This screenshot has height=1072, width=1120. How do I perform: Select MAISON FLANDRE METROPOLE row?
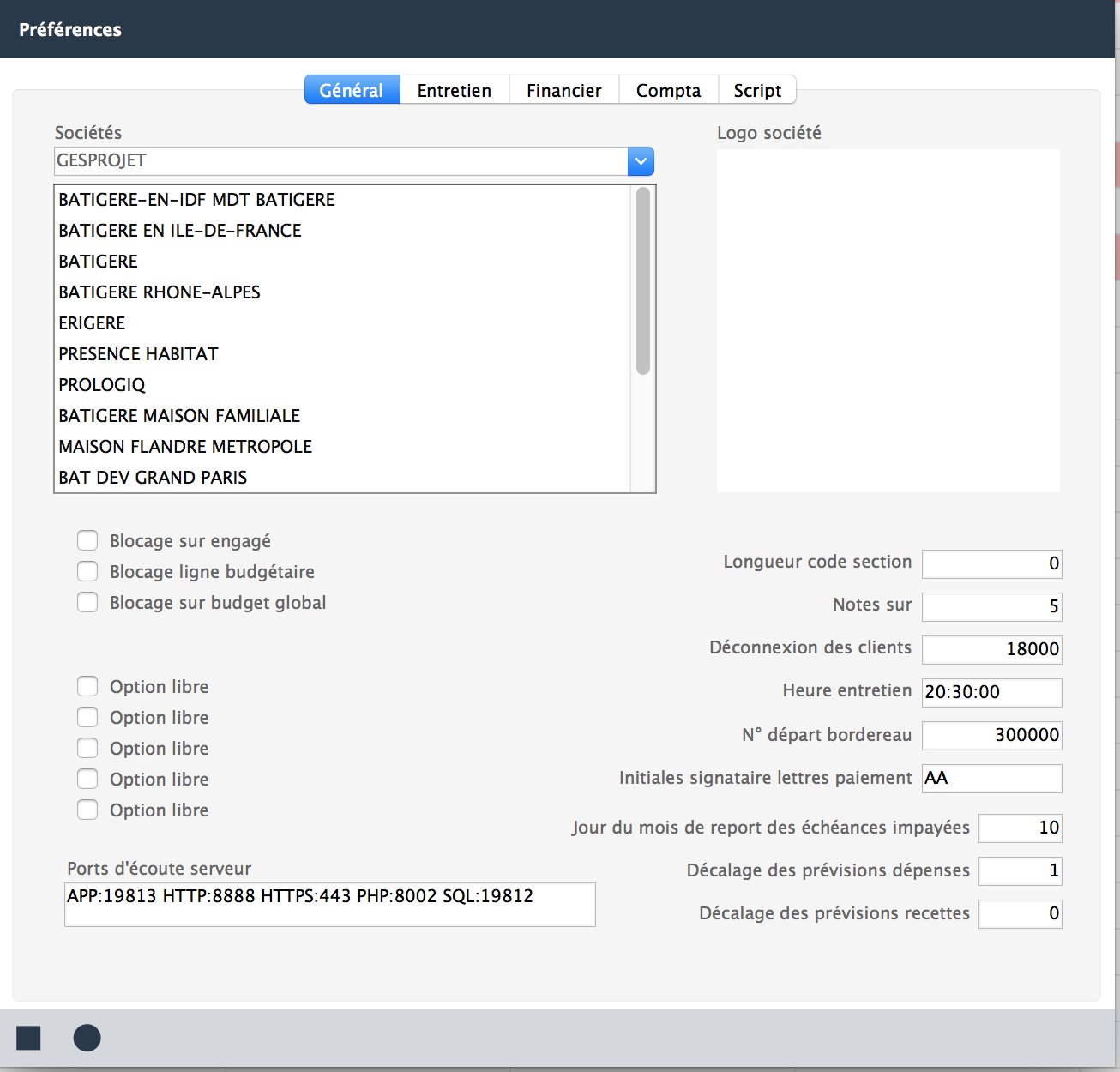click(343, 447)
